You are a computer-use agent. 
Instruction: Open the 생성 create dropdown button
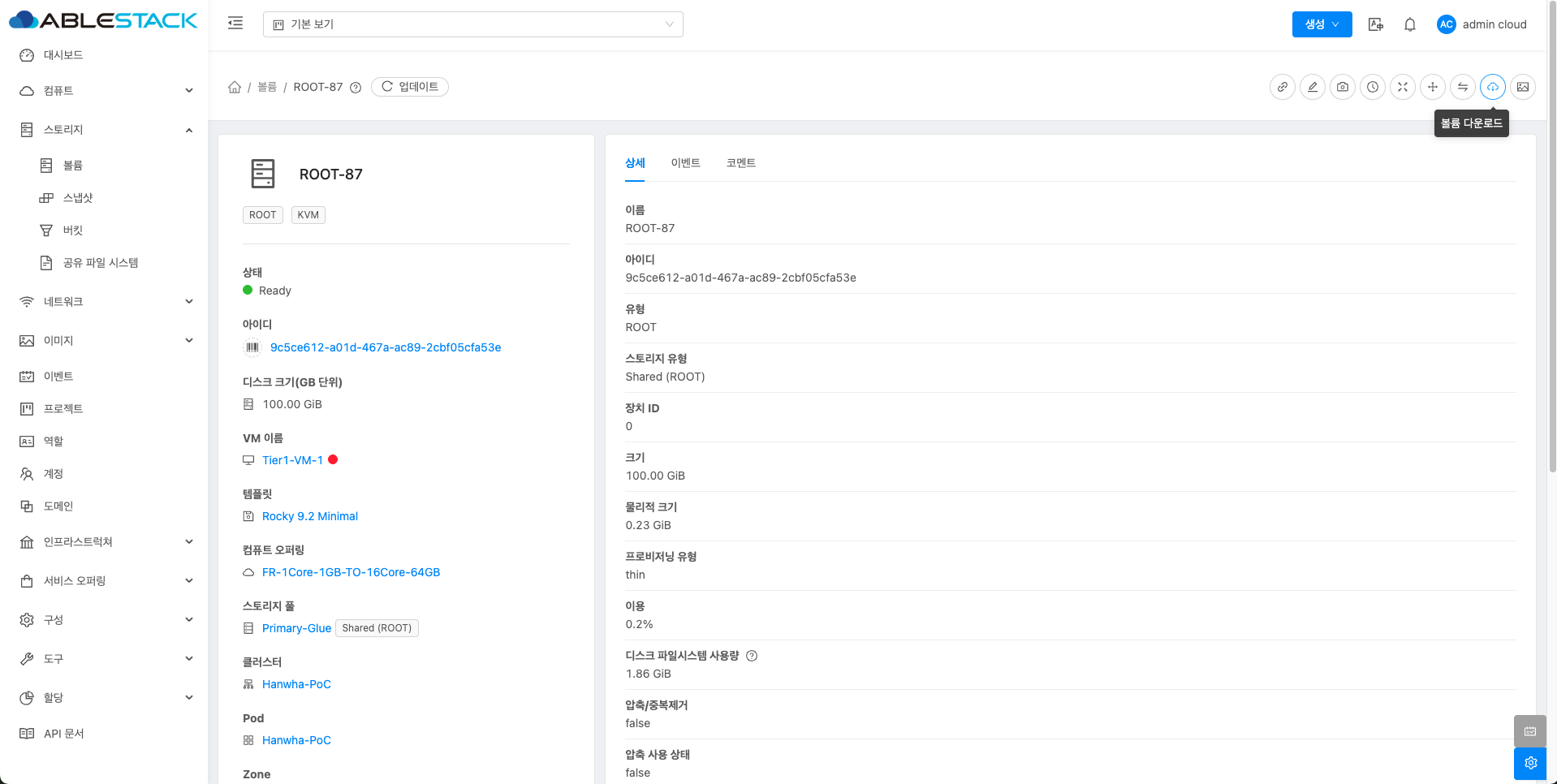pyautogui.click(x=1322, y=24)
